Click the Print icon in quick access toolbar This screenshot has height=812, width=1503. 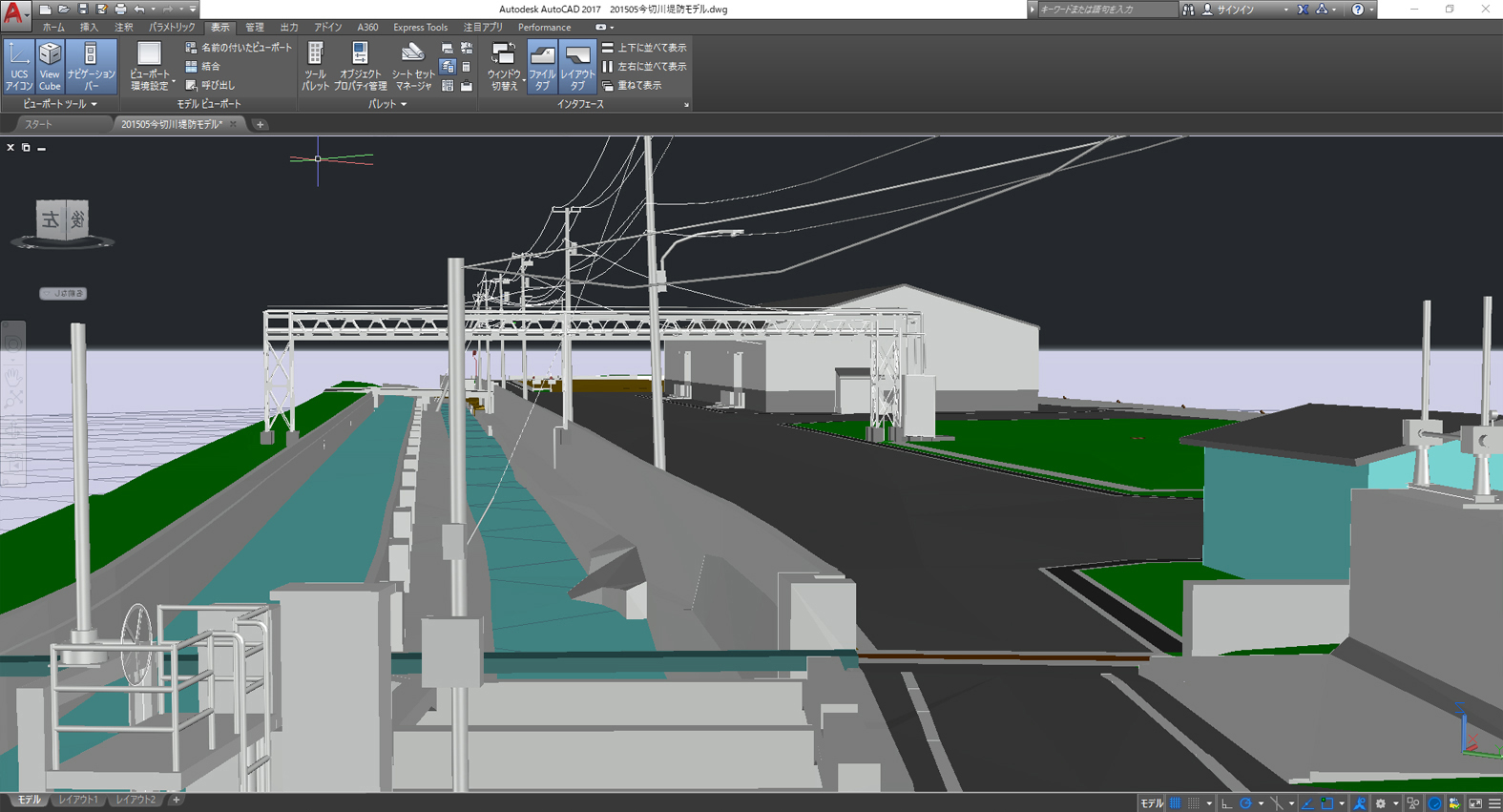click(120, 9)
